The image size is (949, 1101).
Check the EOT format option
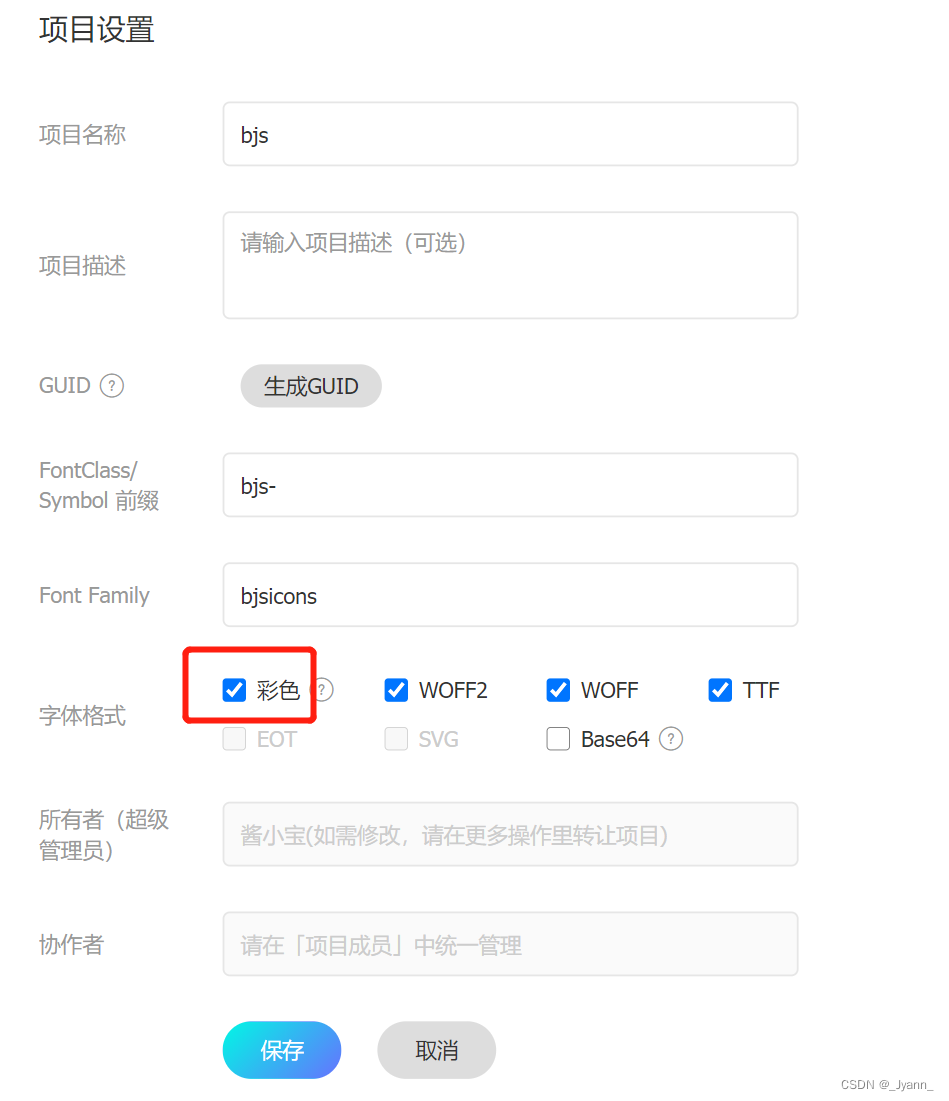pos(233,739)
